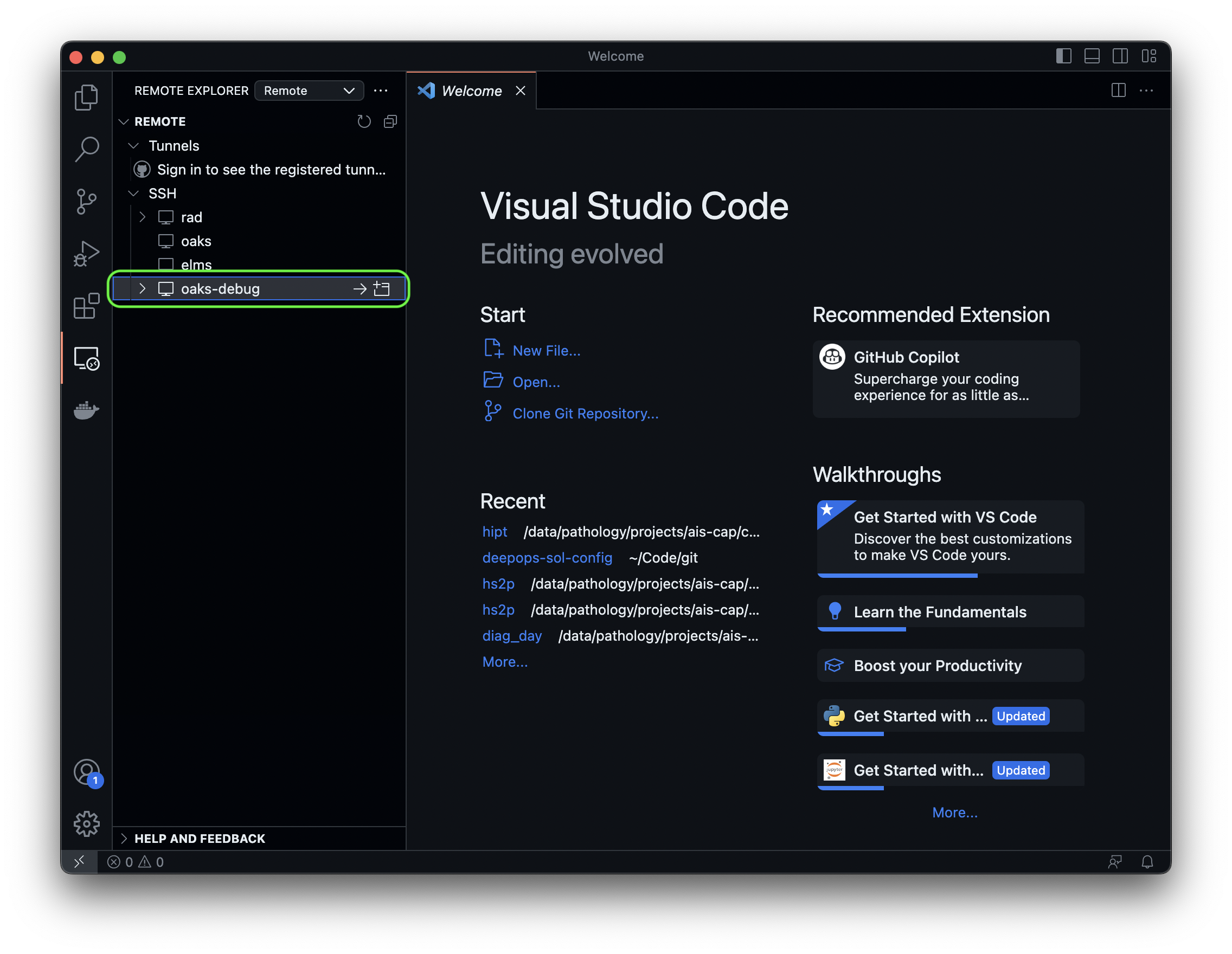Viewport: 1232px width, 954px height.
Task: Click the path text beside the hipt entry
Action: tap(641, 532)
